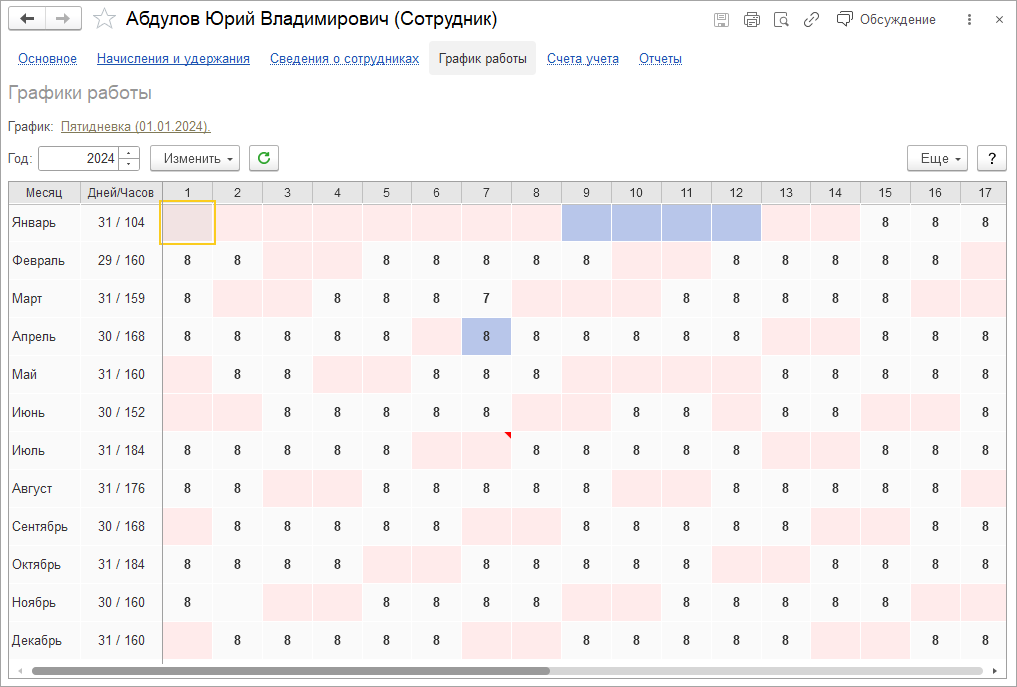
Task: Open the Пятидневка (01.01.2024) schedule link
Action: pos(135,127)
